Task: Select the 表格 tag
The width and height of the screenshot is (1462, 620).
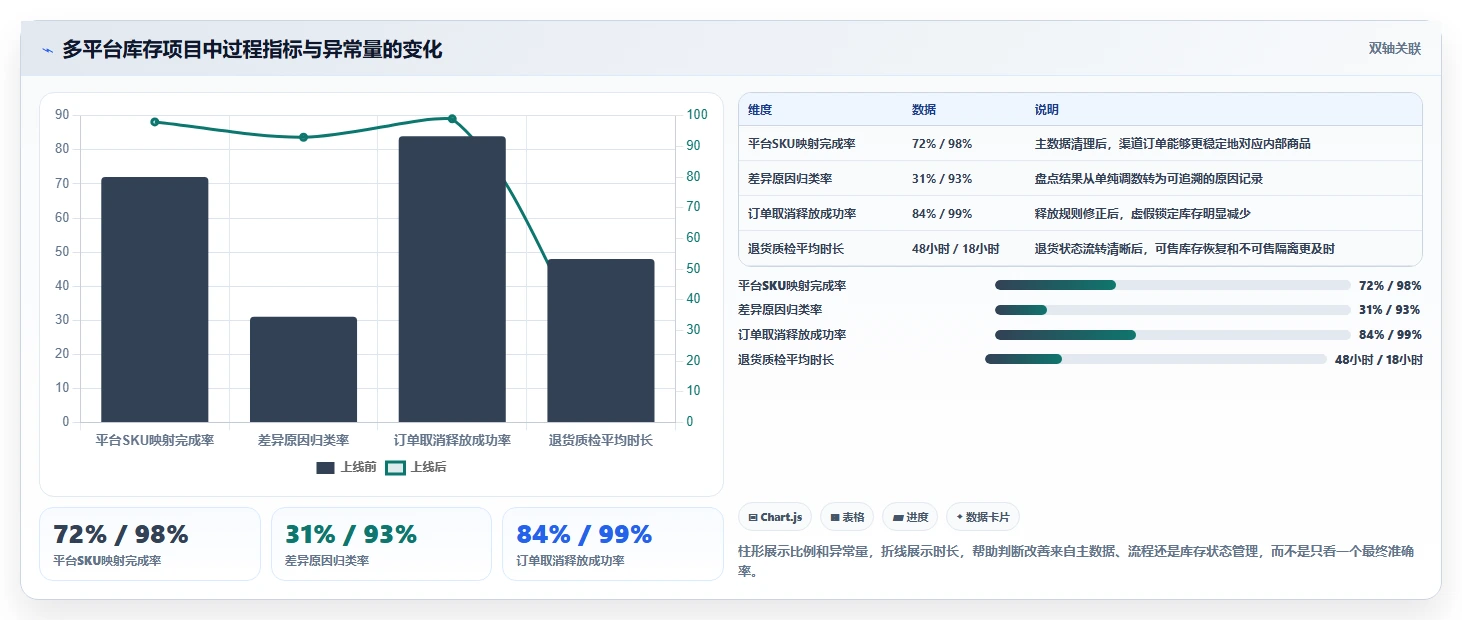Action: (x=847, y=517)
